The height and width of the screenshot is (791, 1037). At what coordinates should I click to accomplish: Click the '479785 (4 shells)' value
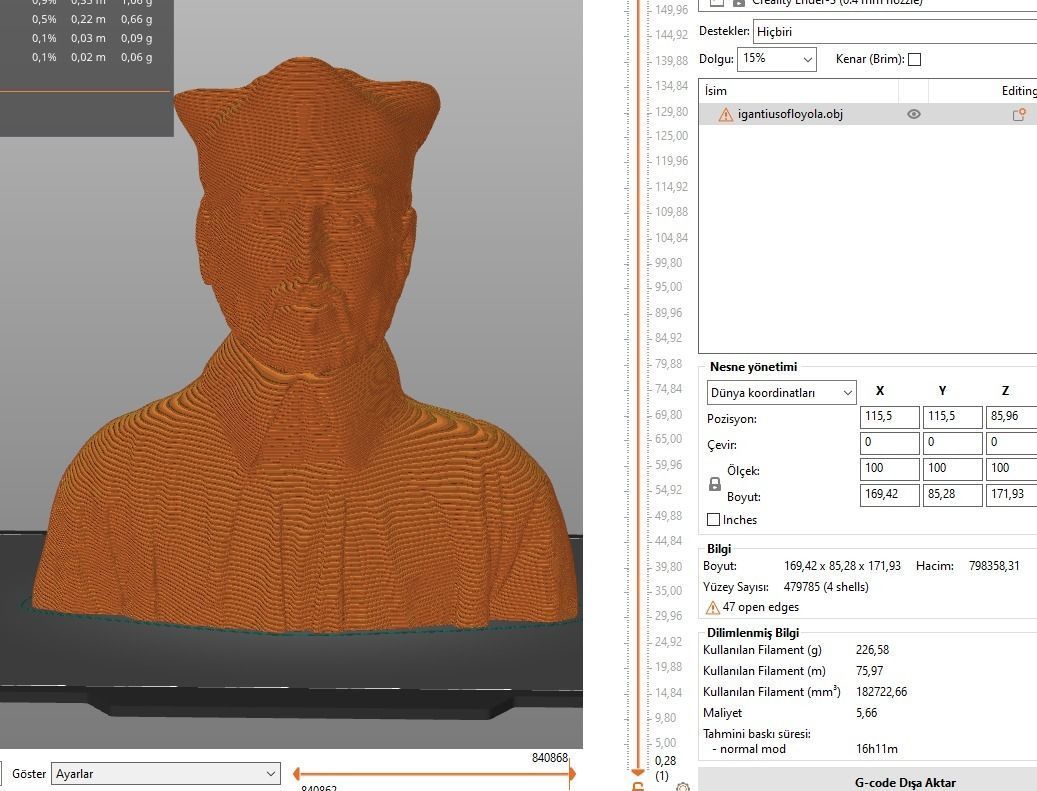point(826,587)
